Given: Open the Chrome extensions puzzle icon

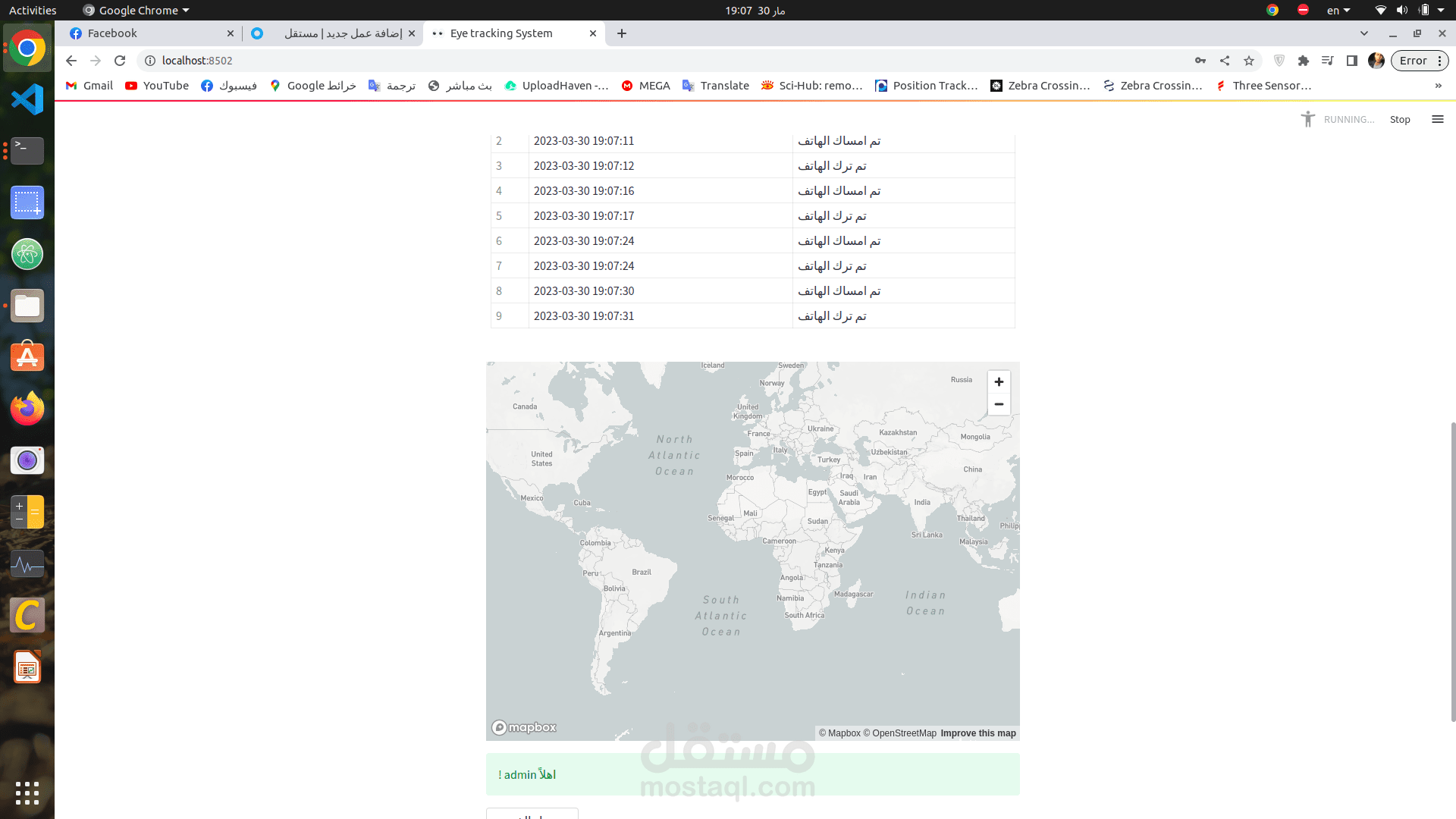Looking at the screenshot, I should 1304,61.
